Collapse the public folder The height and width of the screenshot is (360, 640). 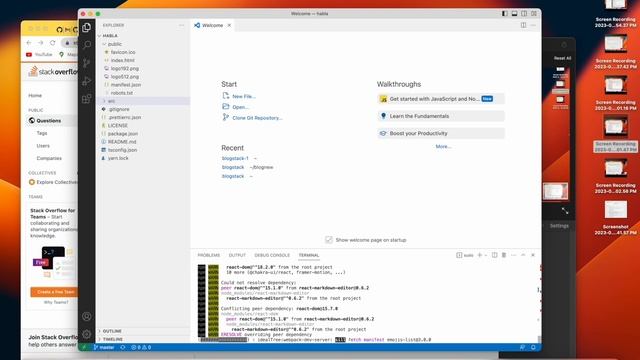coord(143,44)
